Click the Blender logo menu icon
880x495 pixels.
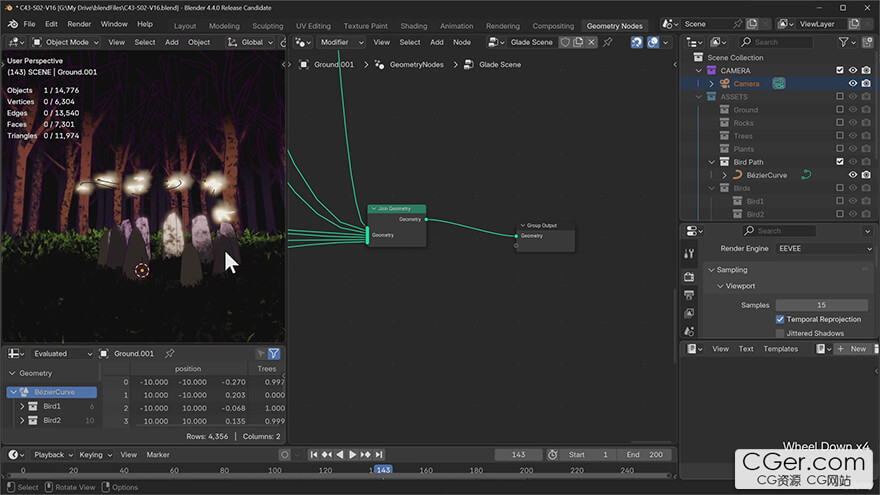click(x=12, y=24)
